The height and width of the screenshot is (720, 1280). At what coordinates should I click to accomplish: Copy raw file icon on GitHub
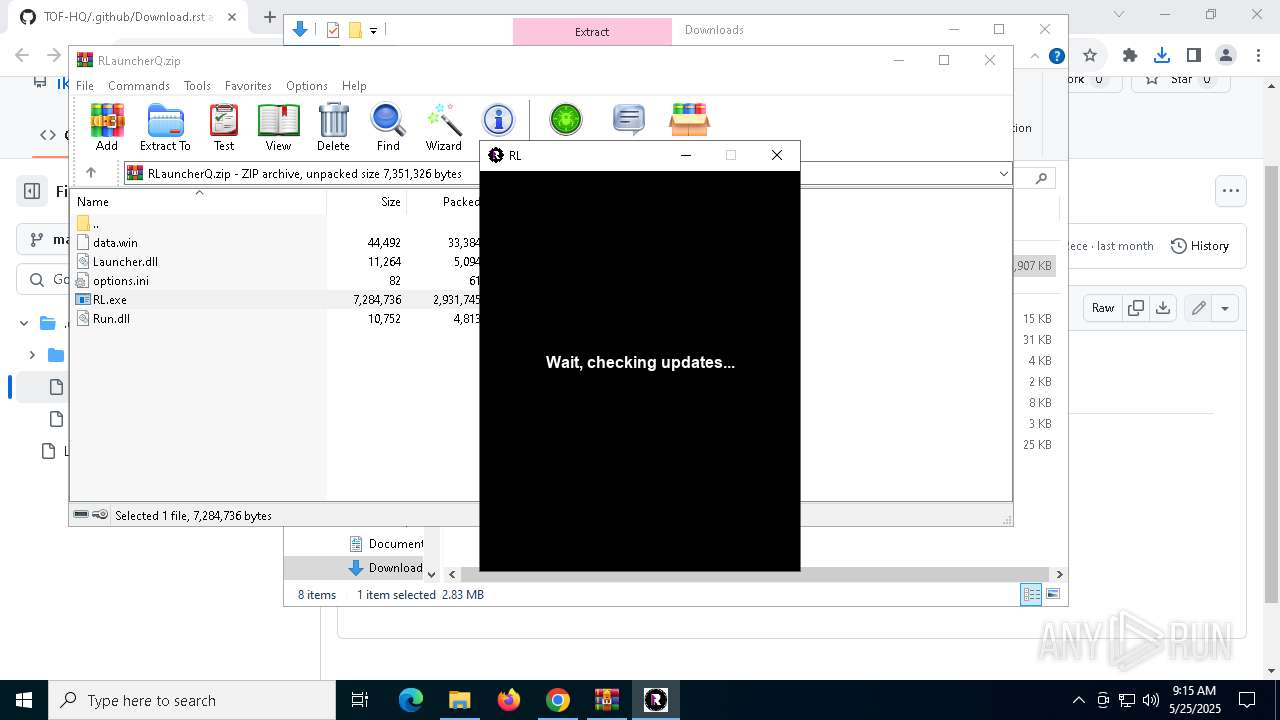pos(1136,308)
